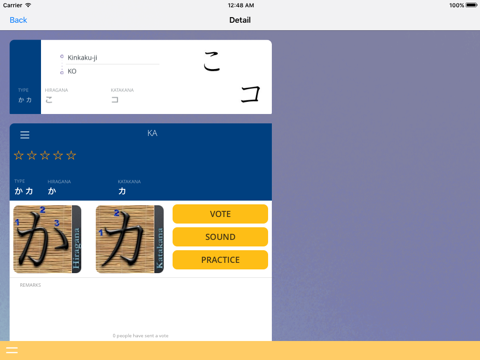The width and height of the screenshot is (480, 360).
Task: Select the second rating star
Action: pyautogui.click(x=32, y=155)
